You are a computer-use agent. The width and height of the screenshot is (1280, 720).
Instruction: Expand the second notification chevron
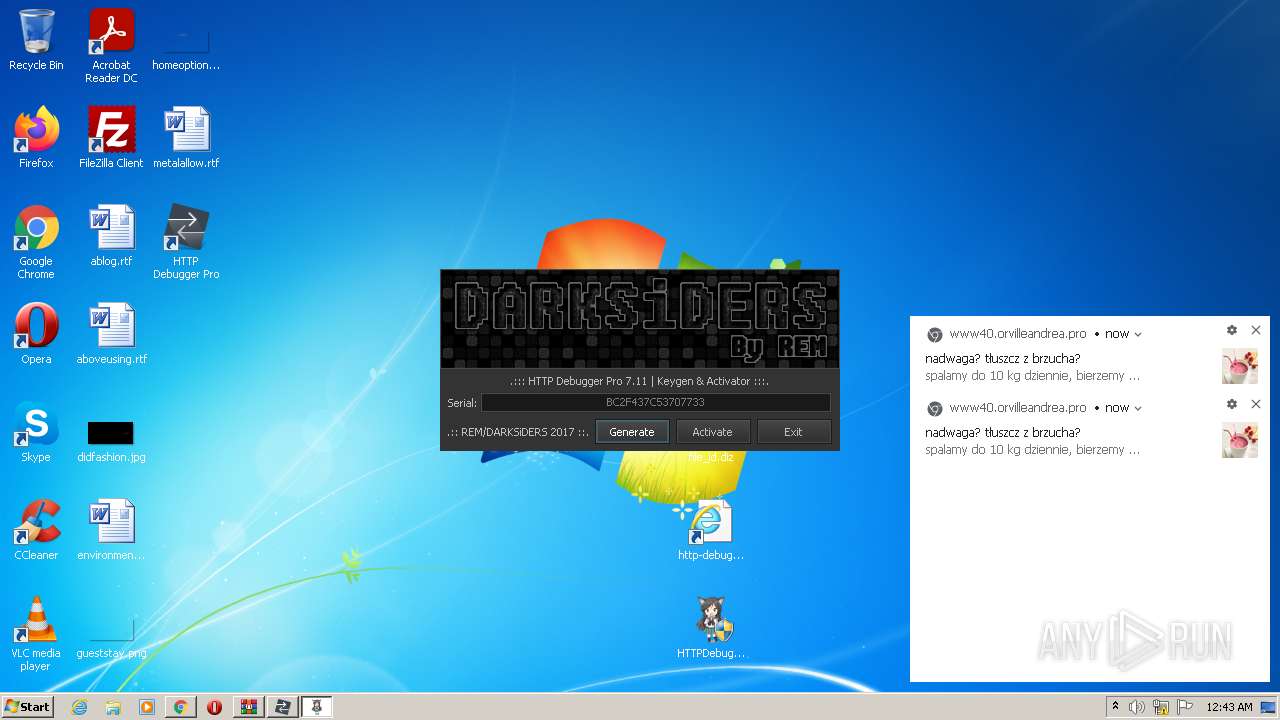[1138, 409]
